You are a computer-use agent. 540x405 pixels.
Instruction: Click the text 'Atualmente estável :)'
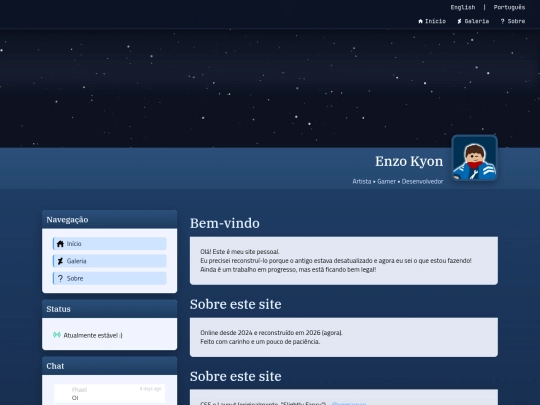(93, 335)
